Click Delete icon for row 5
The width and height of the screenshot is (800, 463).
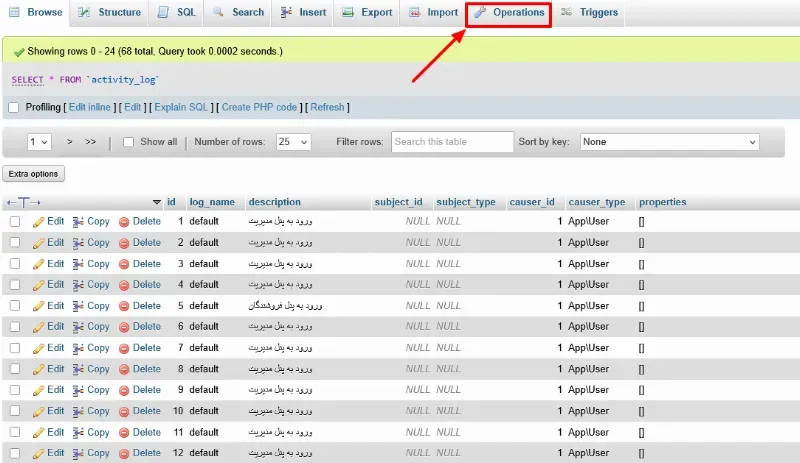tap(124, 306)
